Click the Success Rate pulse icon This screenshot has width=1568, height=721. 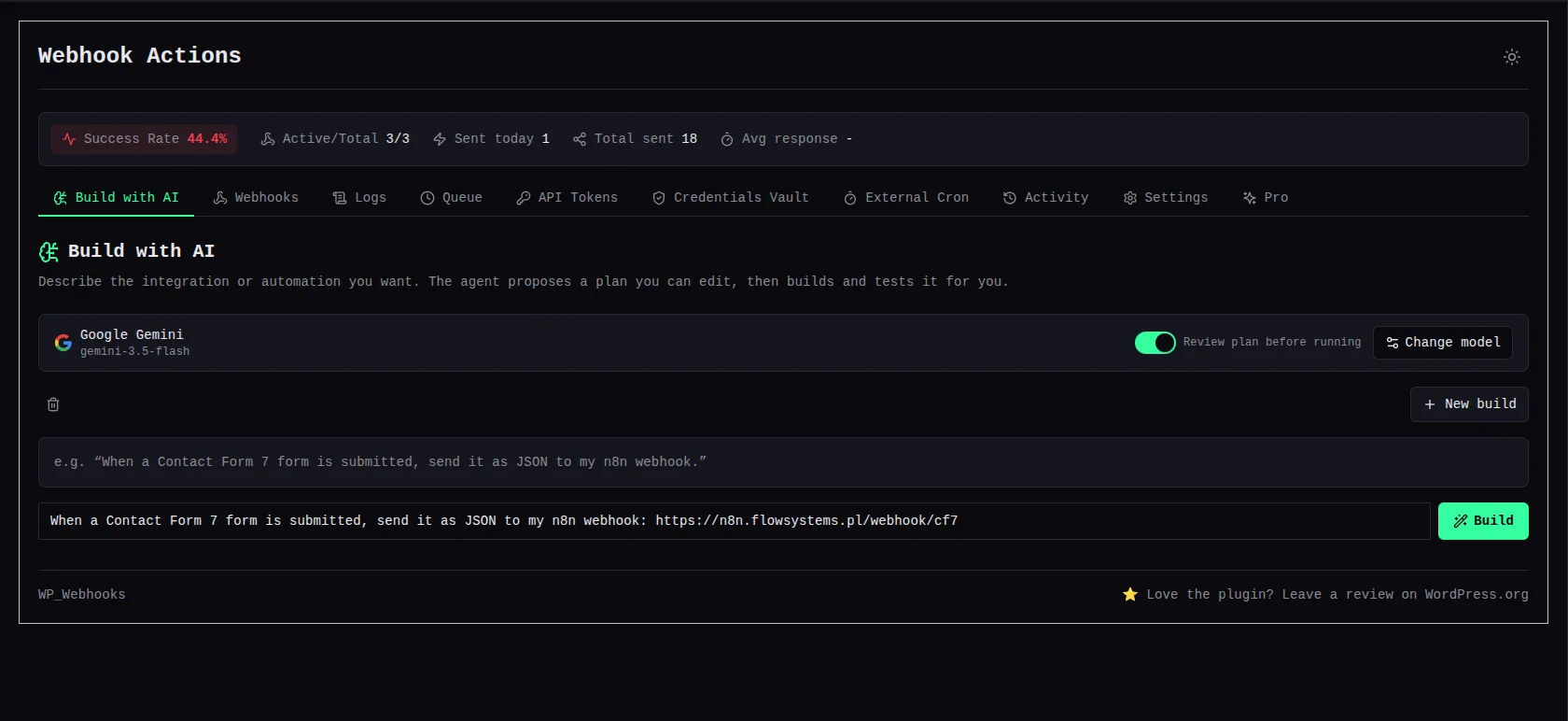pos(69,139)
